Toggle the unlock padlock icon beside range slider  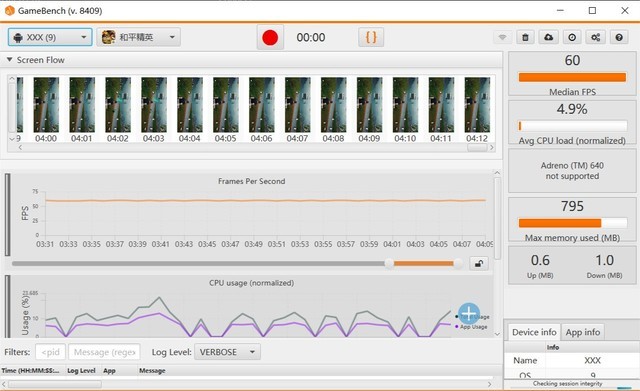pyautogui.click(x=479, y=264)
